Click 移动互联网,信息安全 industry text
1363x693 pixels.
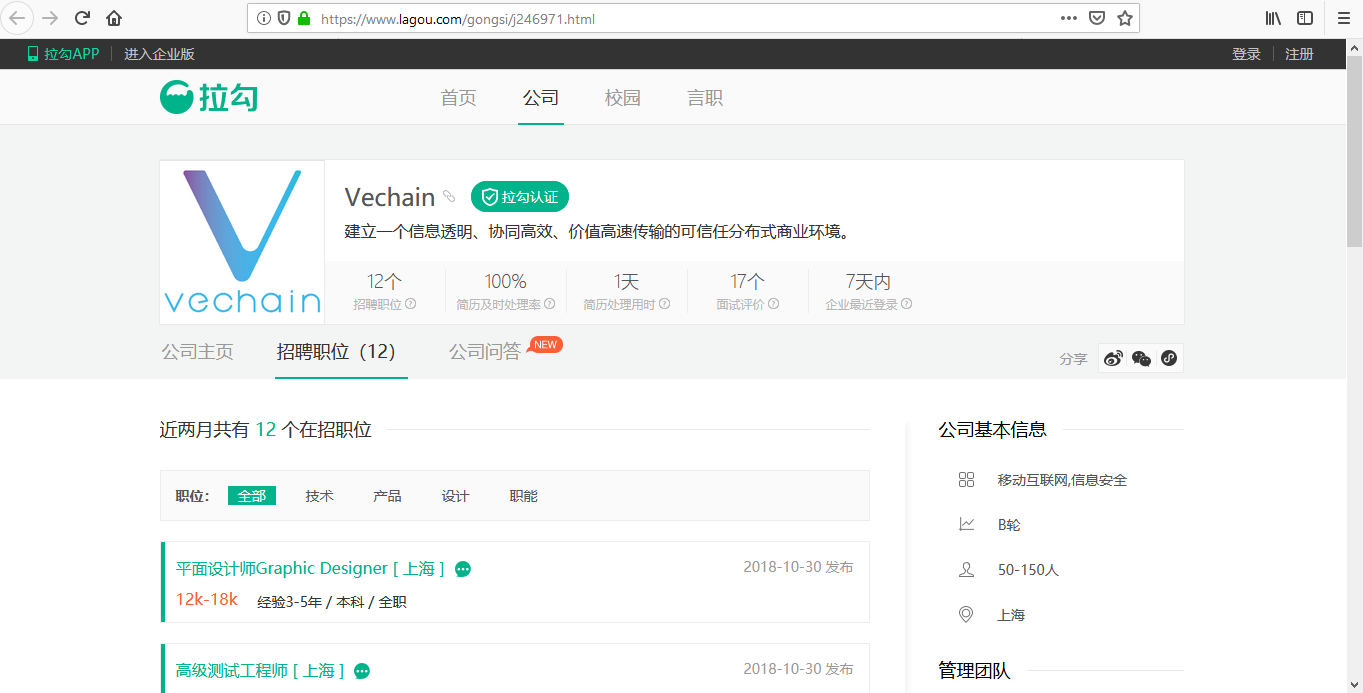click(1062, 480)
